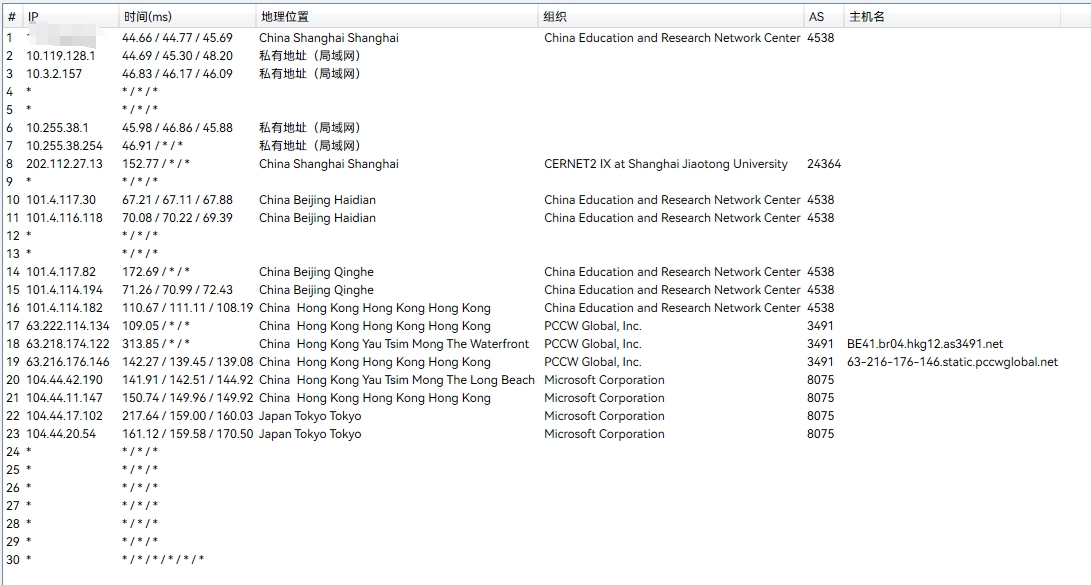Click IP 101.4.117.30 in hop 10
This screenshot has width=1091, height=585.
coord(61,200)
